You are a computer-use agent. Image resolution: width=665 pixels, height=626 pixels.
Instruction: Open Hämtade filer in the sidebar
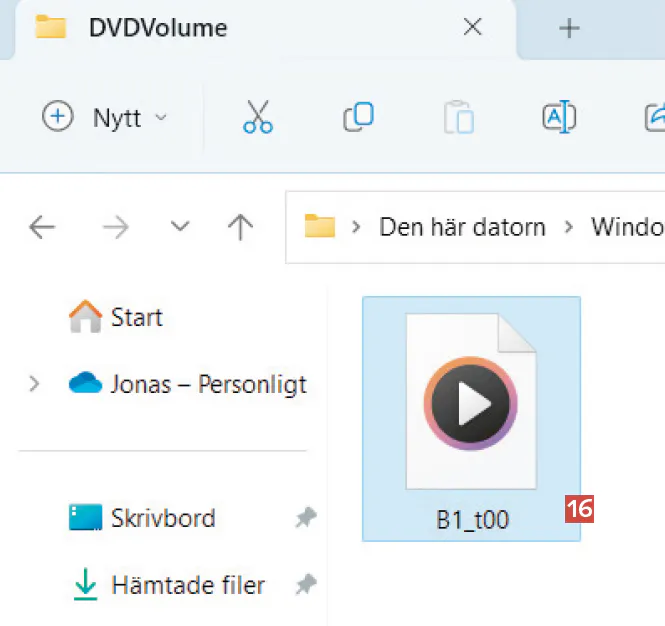[x=188, y=585]
